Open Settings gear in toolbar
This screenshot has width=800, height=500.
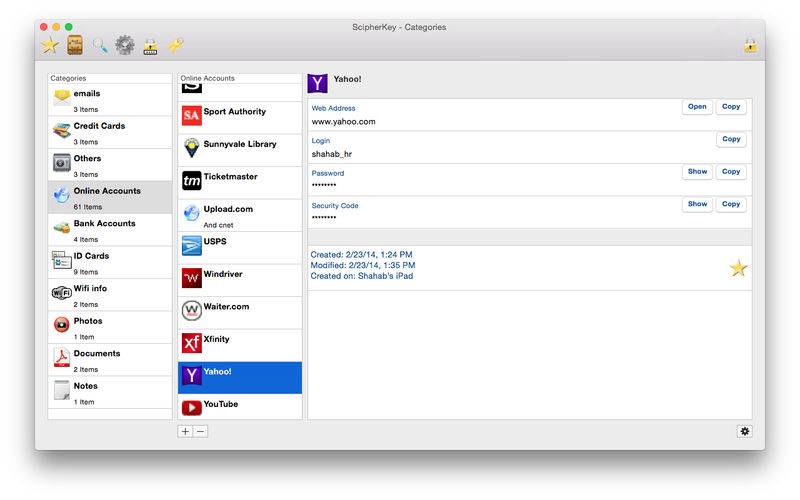coord(125,45)
